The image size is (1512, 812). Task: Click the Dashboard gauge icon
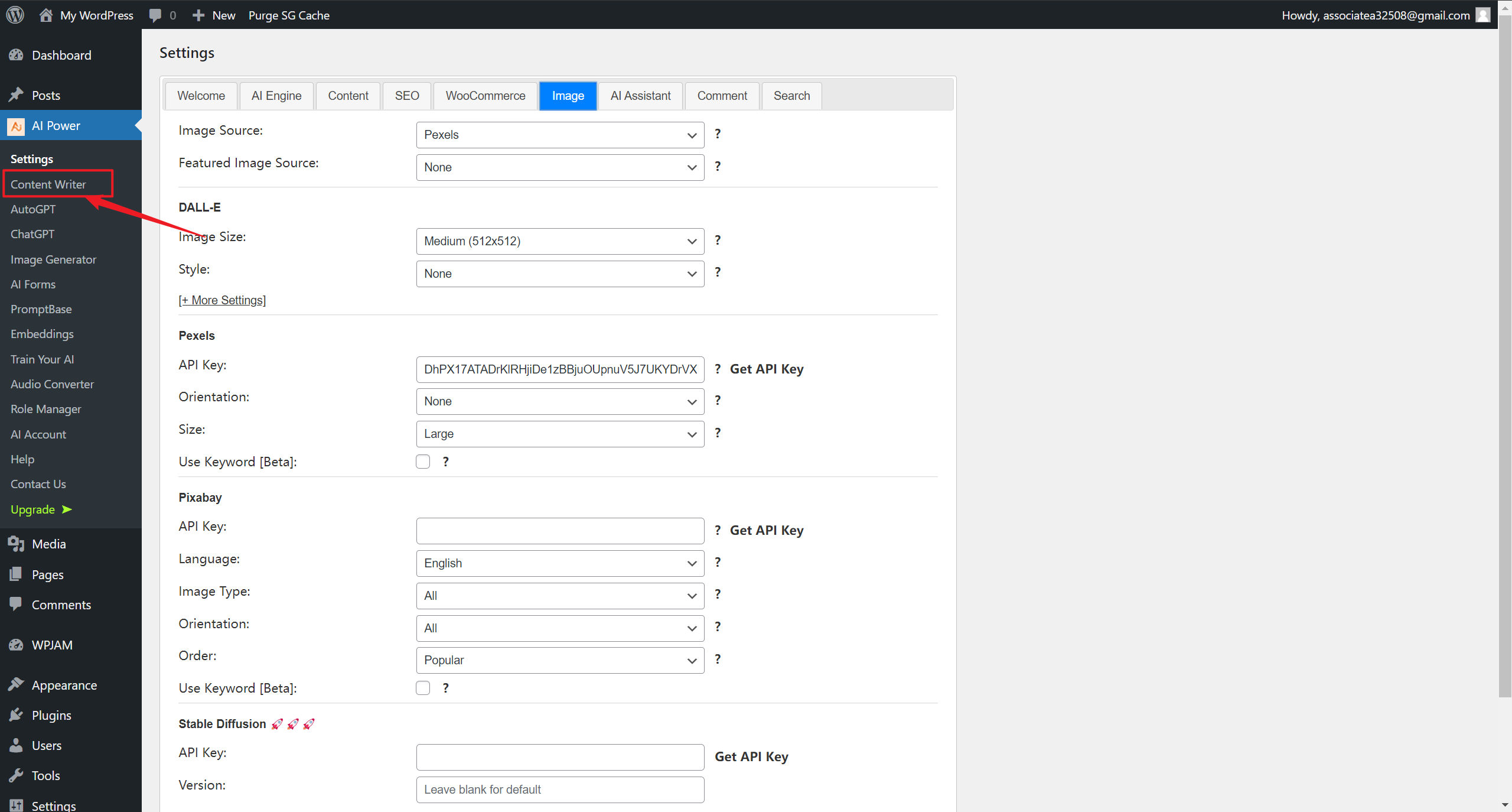(16, 55)
